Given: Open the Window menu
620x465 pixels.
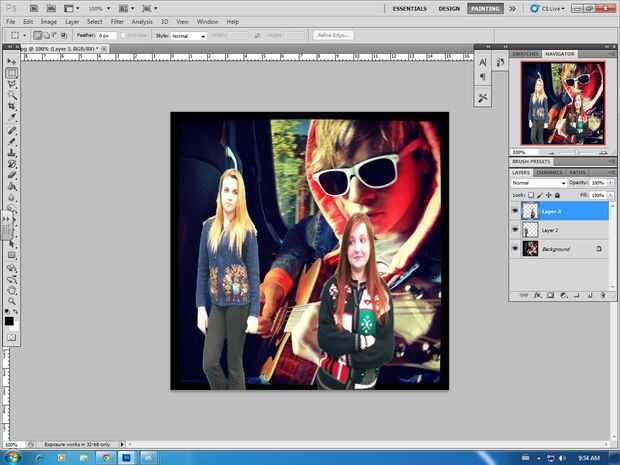Looking at the screenshot, I should coord(207,22).
